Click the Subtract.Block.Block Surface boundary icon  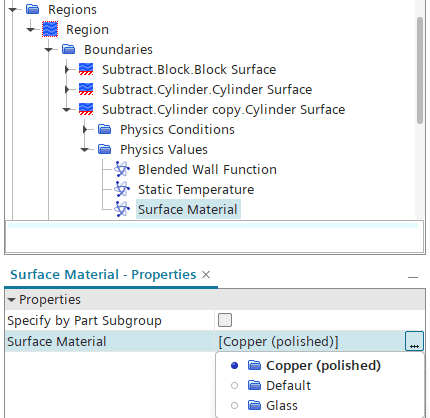click(x=86, y=69)
